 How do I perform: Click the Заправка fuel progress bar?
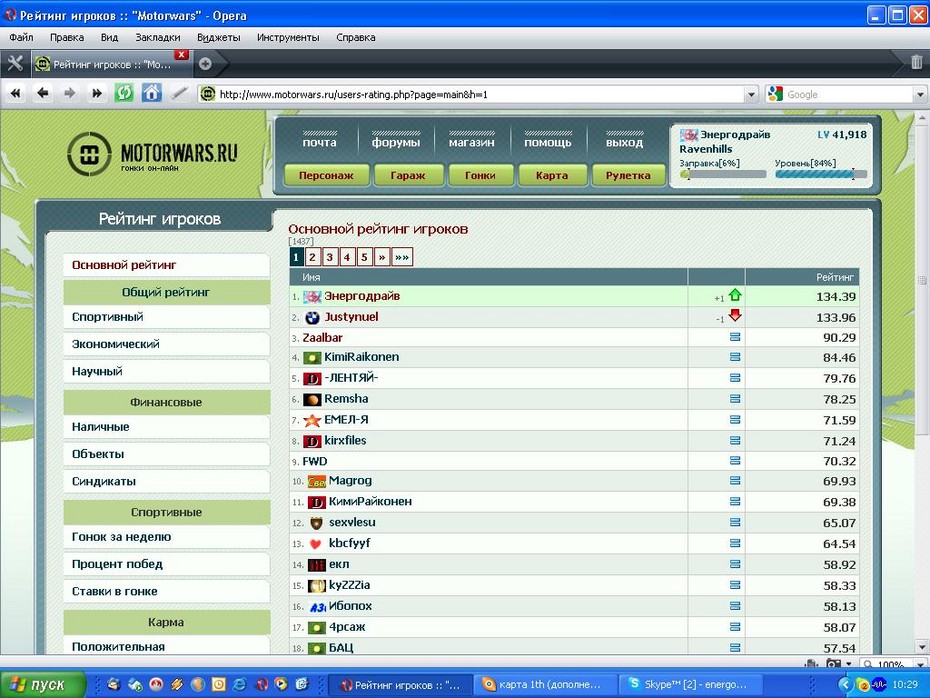point(723,174)
